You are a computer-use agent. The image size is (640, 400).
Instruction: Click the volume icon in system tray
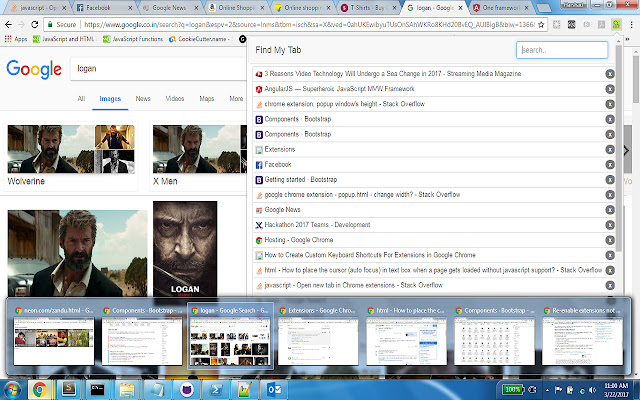click(x=592, y=390)
